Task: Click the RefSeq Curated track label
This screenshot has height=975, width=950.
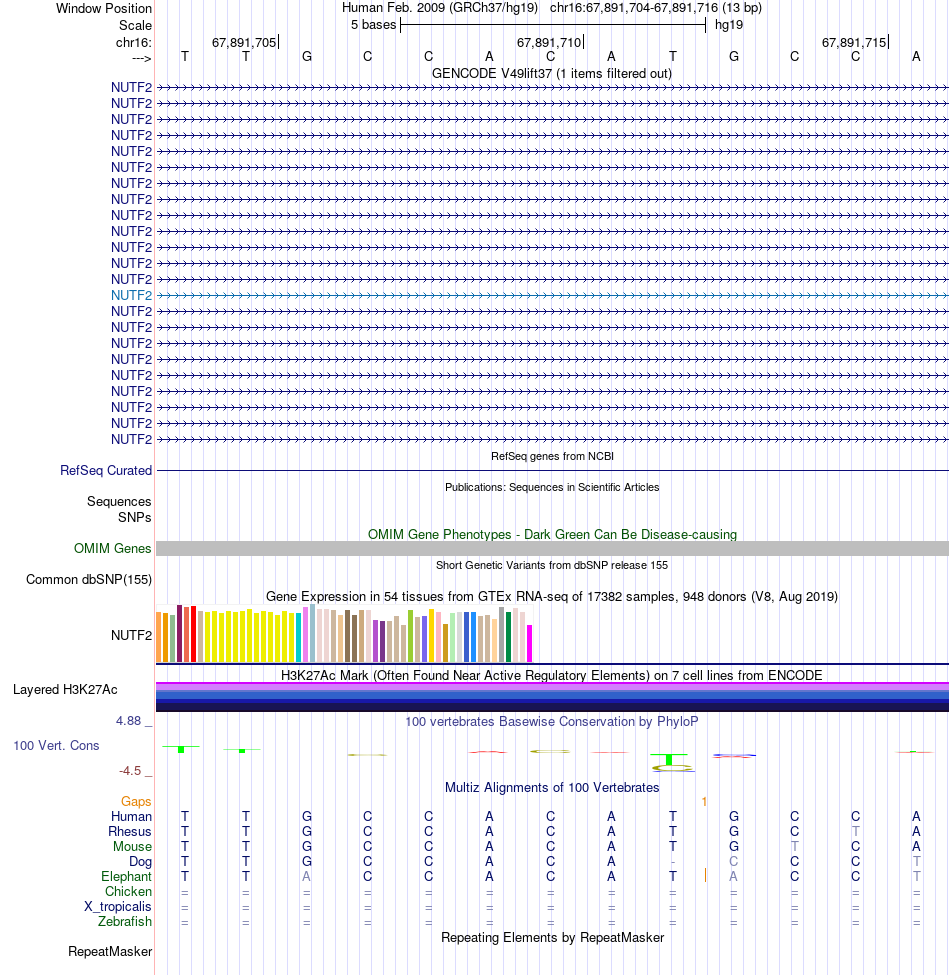Action: 106,470
